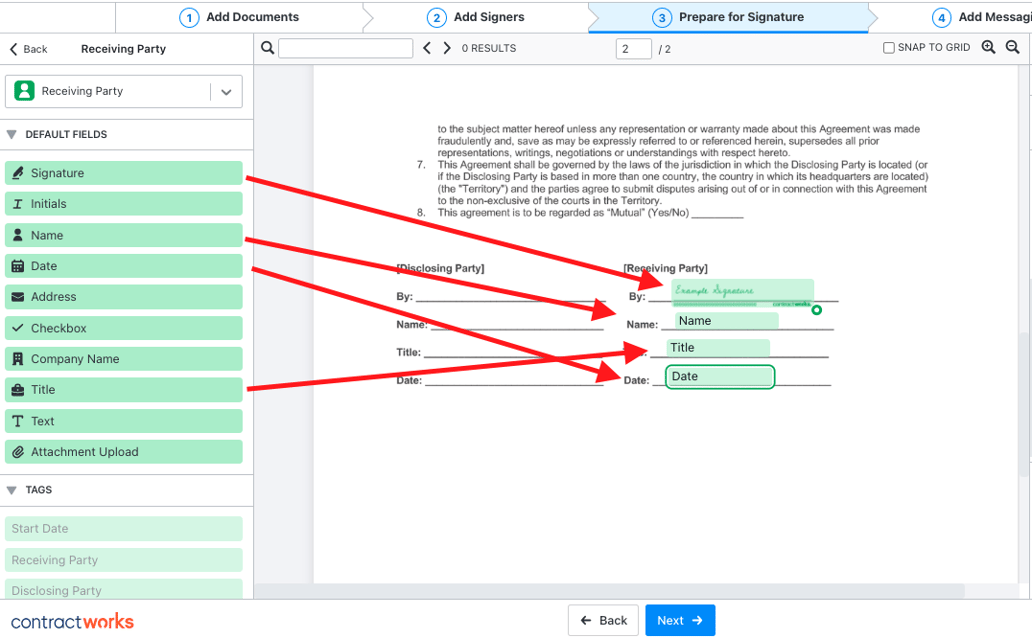Image resolution: width=1032 pixels, height=638 pixels.
Task: Select the Initials field icon
Action: coord(17,203)
